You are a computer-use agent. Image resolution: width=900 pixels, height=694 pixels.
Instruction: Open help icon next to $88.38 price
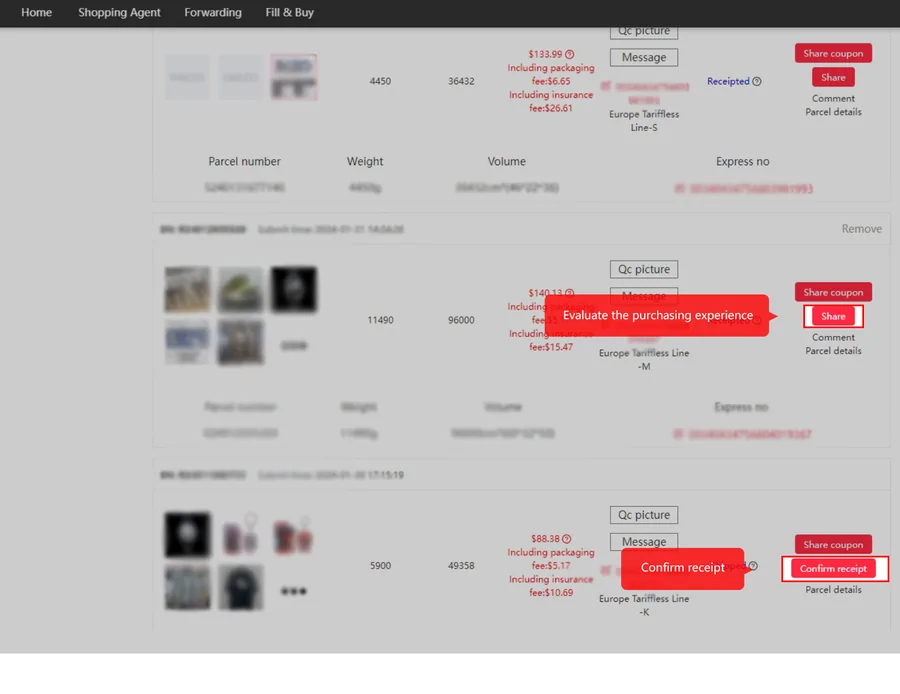click(567, 539)
